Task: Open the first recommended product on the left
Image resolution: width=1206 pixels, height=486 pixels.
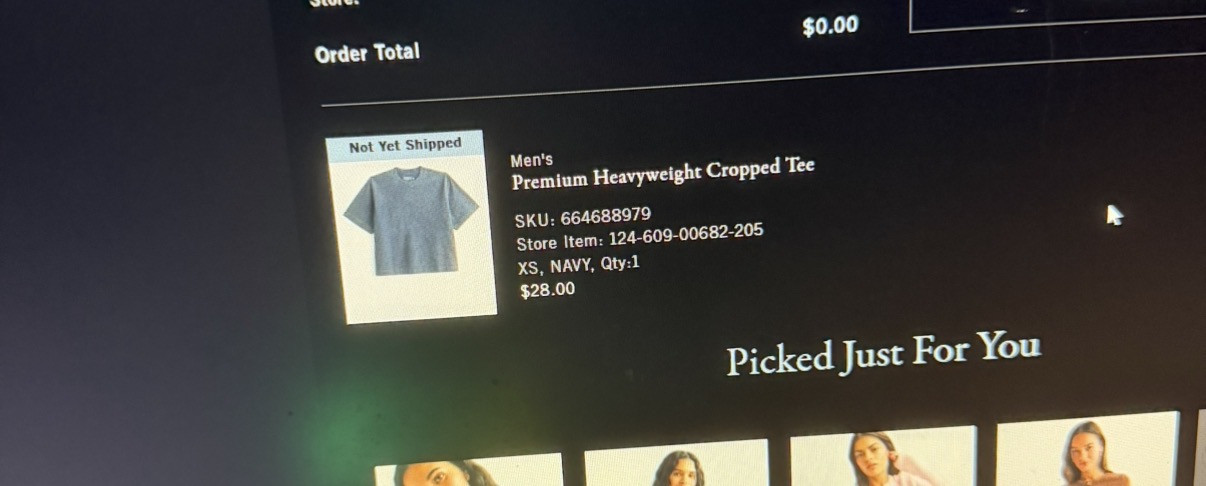Action: pos(469,470)
